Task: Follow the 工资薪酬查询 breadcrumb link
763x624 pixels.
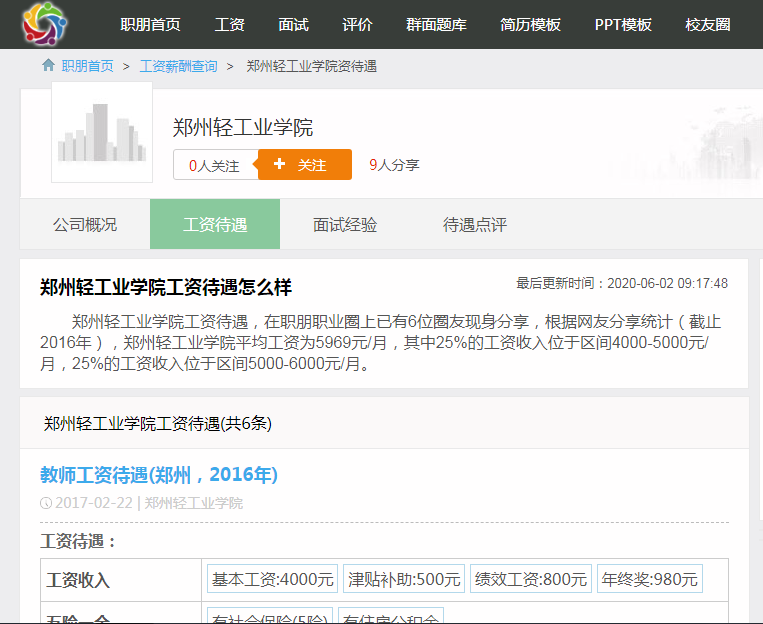Action: 179,66
